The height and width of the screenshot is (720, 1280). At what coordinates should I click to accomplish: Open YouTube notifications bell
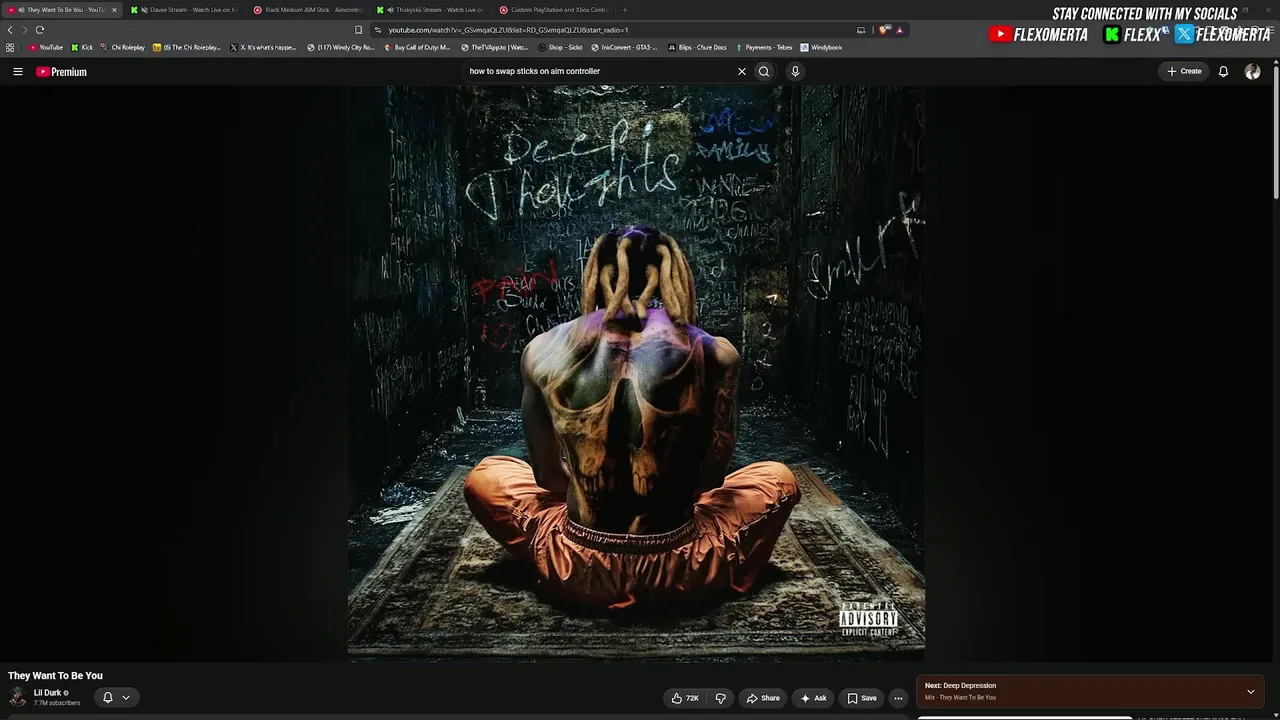[1223, 72]
